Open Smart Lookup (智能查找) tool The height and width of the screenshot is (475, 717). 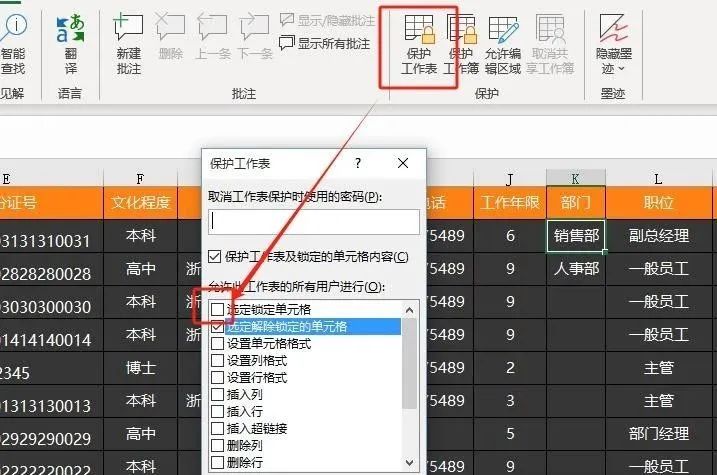click(13, 44)
